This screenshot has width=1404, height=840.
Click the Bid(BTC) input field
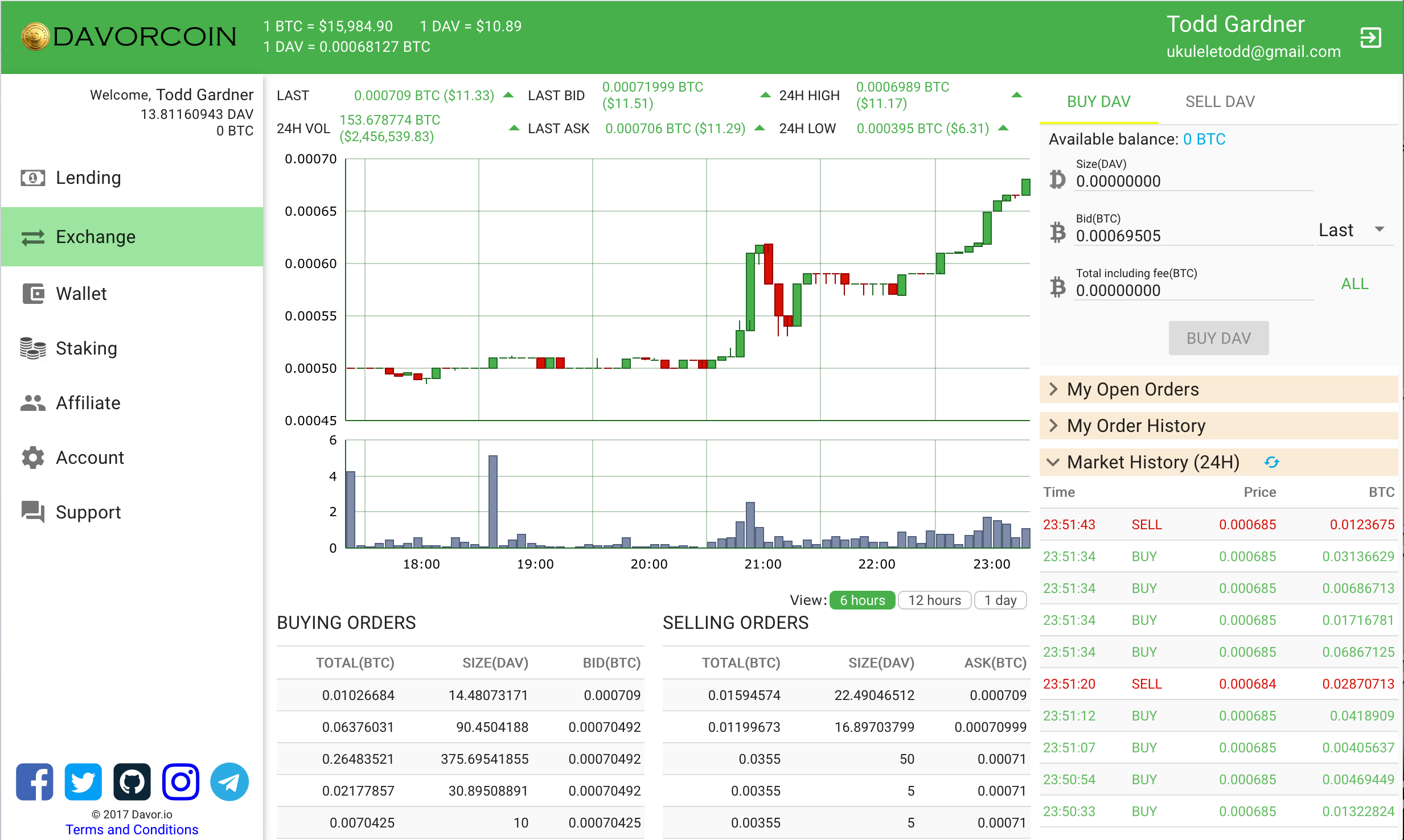[x=1193, y=236]
